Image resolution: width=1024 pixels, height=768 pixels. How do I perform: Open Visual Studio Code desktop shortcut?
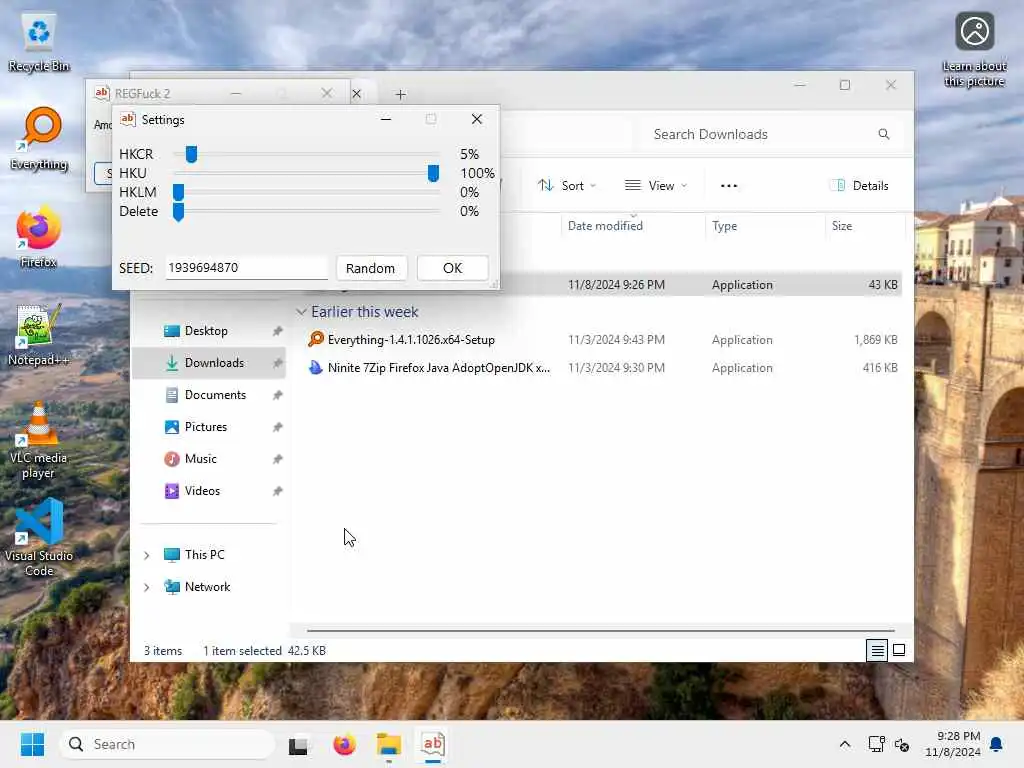(39, 537)
